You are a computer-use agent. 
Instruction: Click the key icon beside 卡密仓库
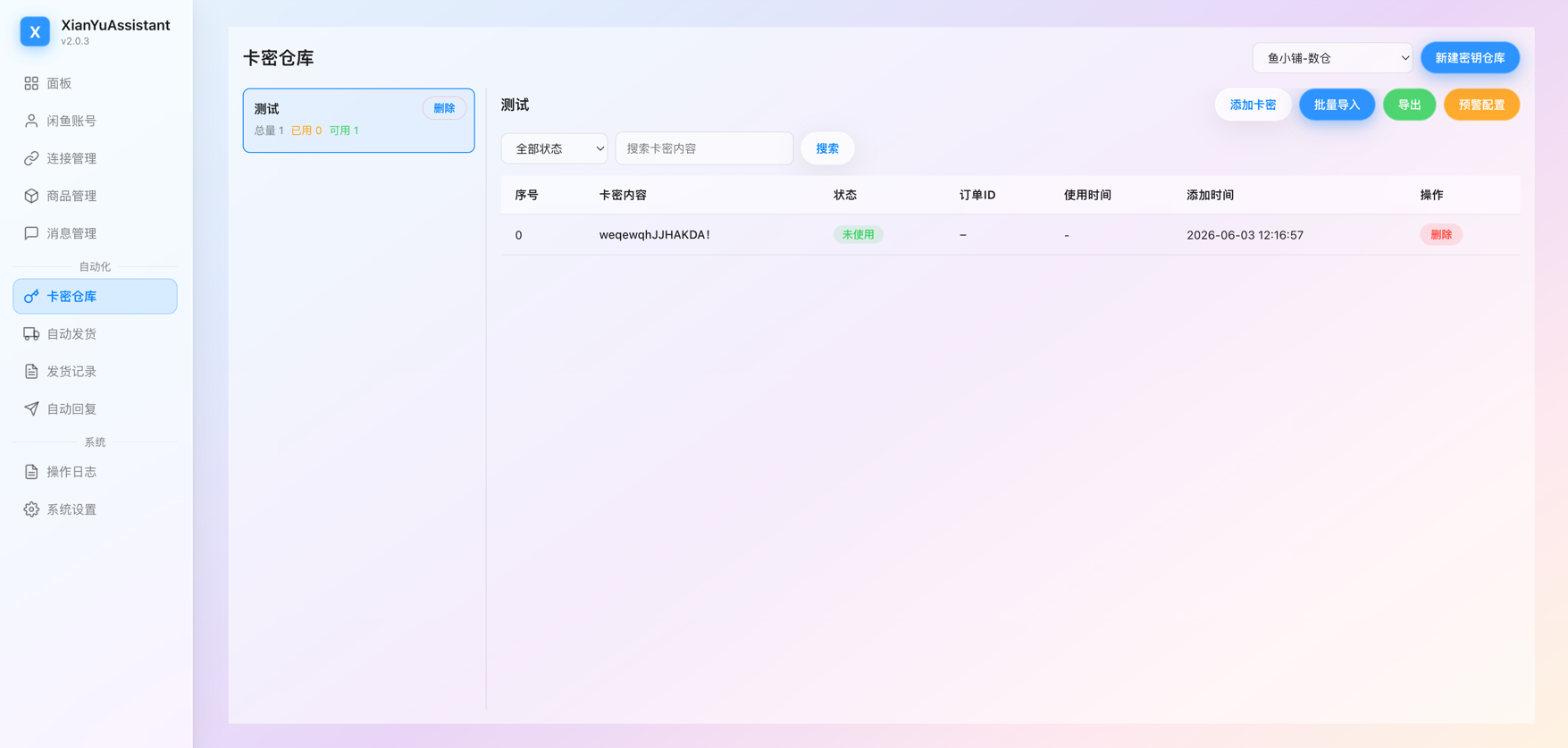click(31, 296)
